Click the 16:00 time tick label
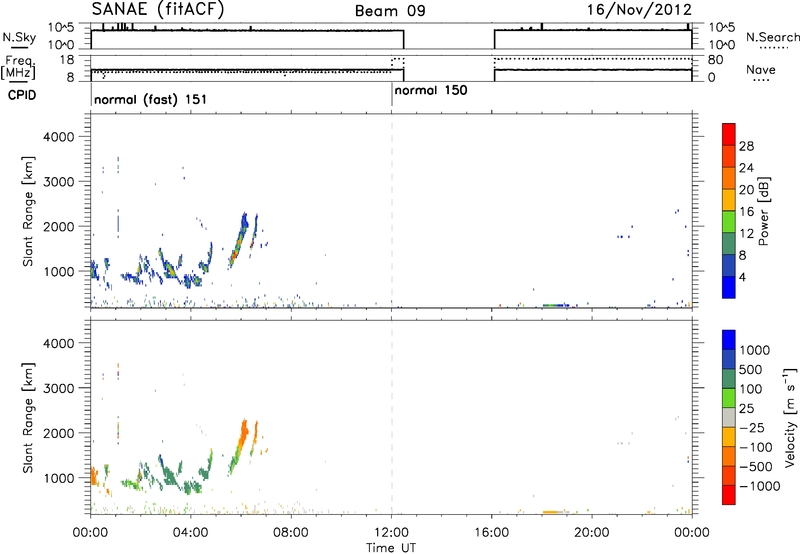800x554 pixels. coord(491,533)
